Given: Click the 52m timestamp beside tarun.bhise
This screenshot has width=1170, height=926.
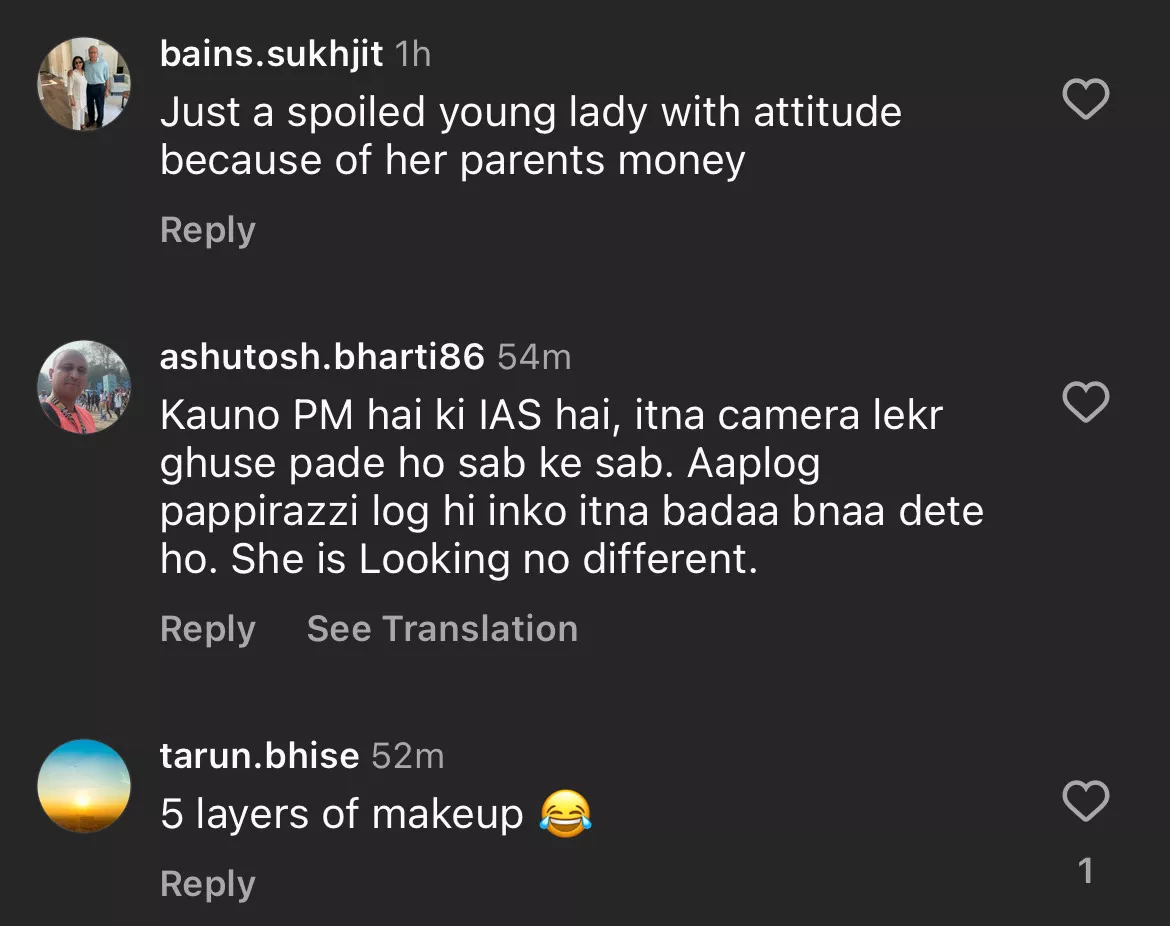Looking at the screenshot, I should point(407,755).
